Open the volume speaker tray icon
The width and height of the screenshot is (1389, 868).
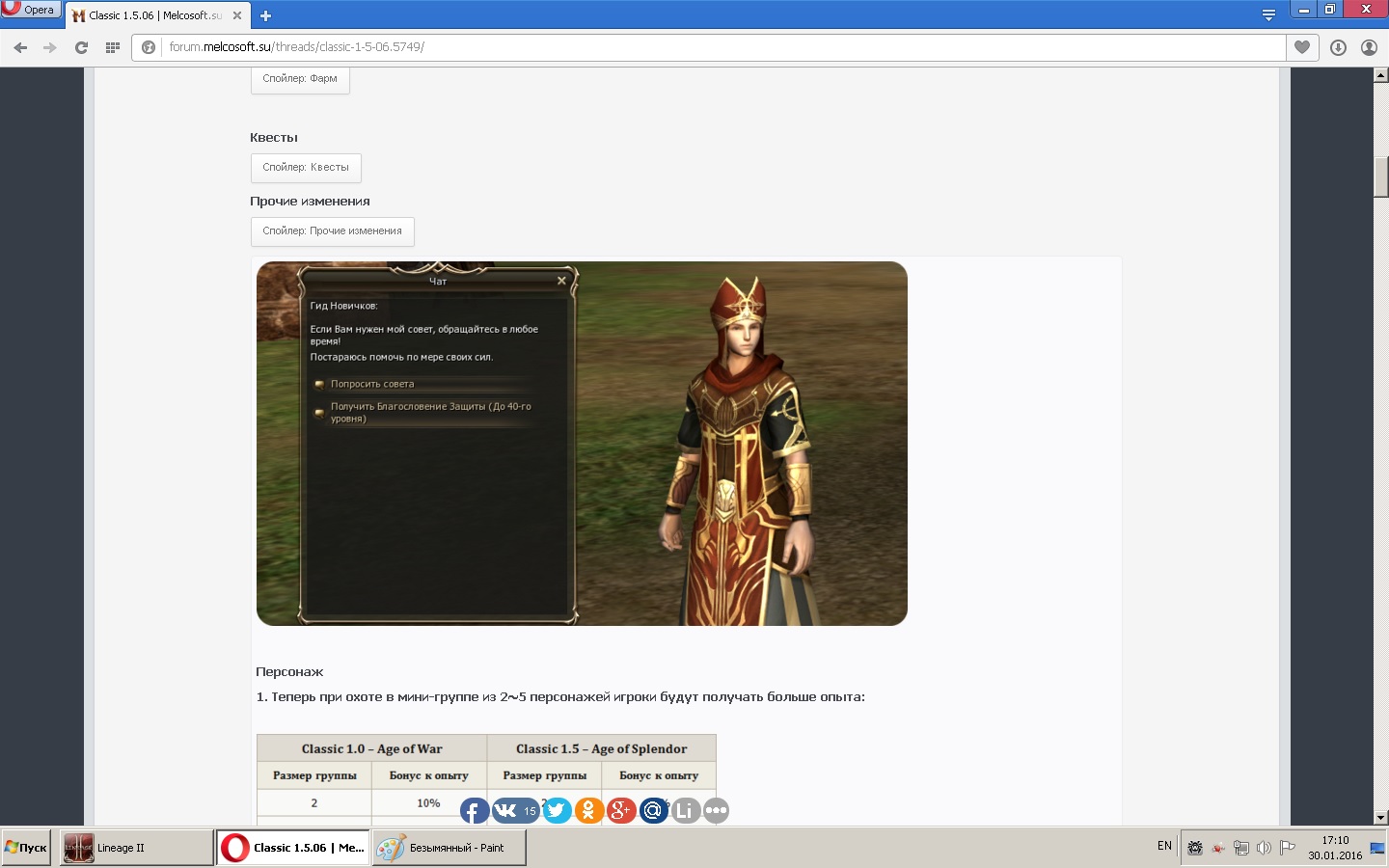1264,848
